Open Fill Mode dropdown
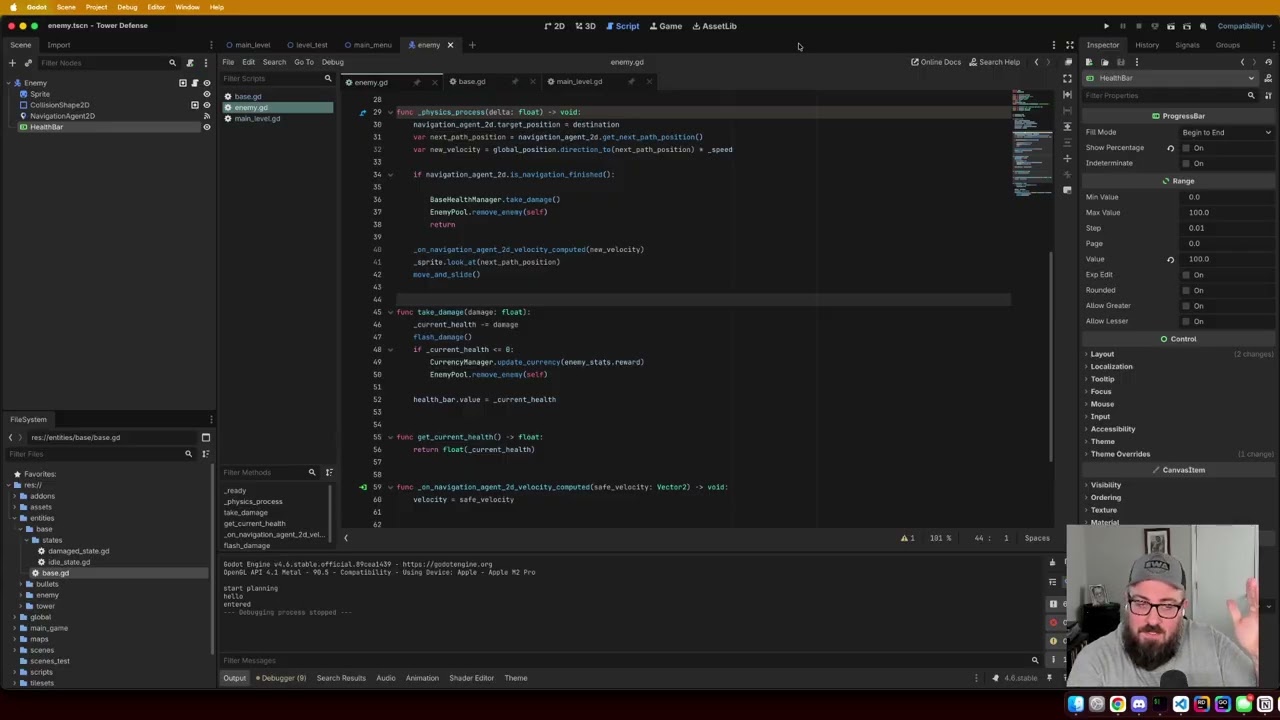1280x720 pixels. tap(1227, 132)
